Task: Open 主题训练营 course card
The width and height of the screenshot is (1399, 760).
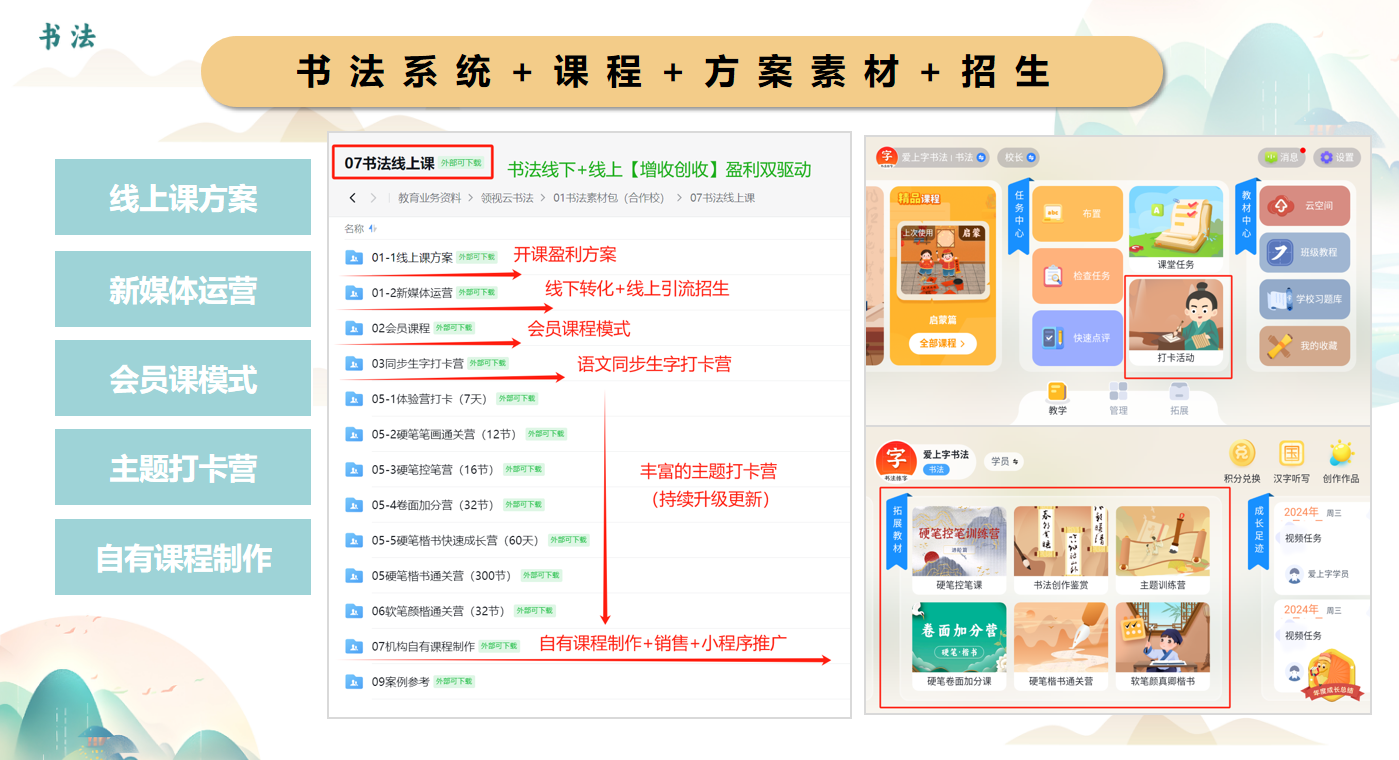Action: [1162, 548]
